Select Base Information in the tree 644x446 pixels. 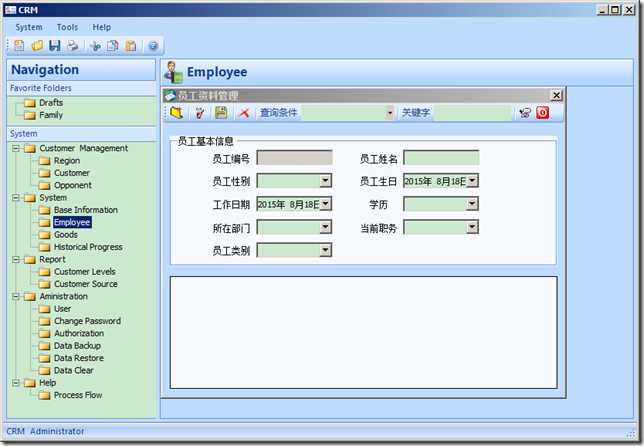(x=86, y=210)
